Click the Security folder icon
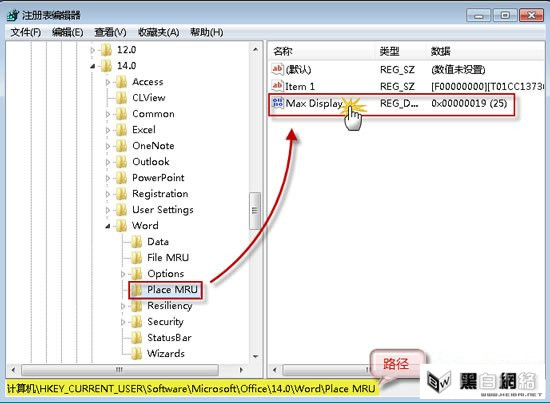 pos(136,322)
